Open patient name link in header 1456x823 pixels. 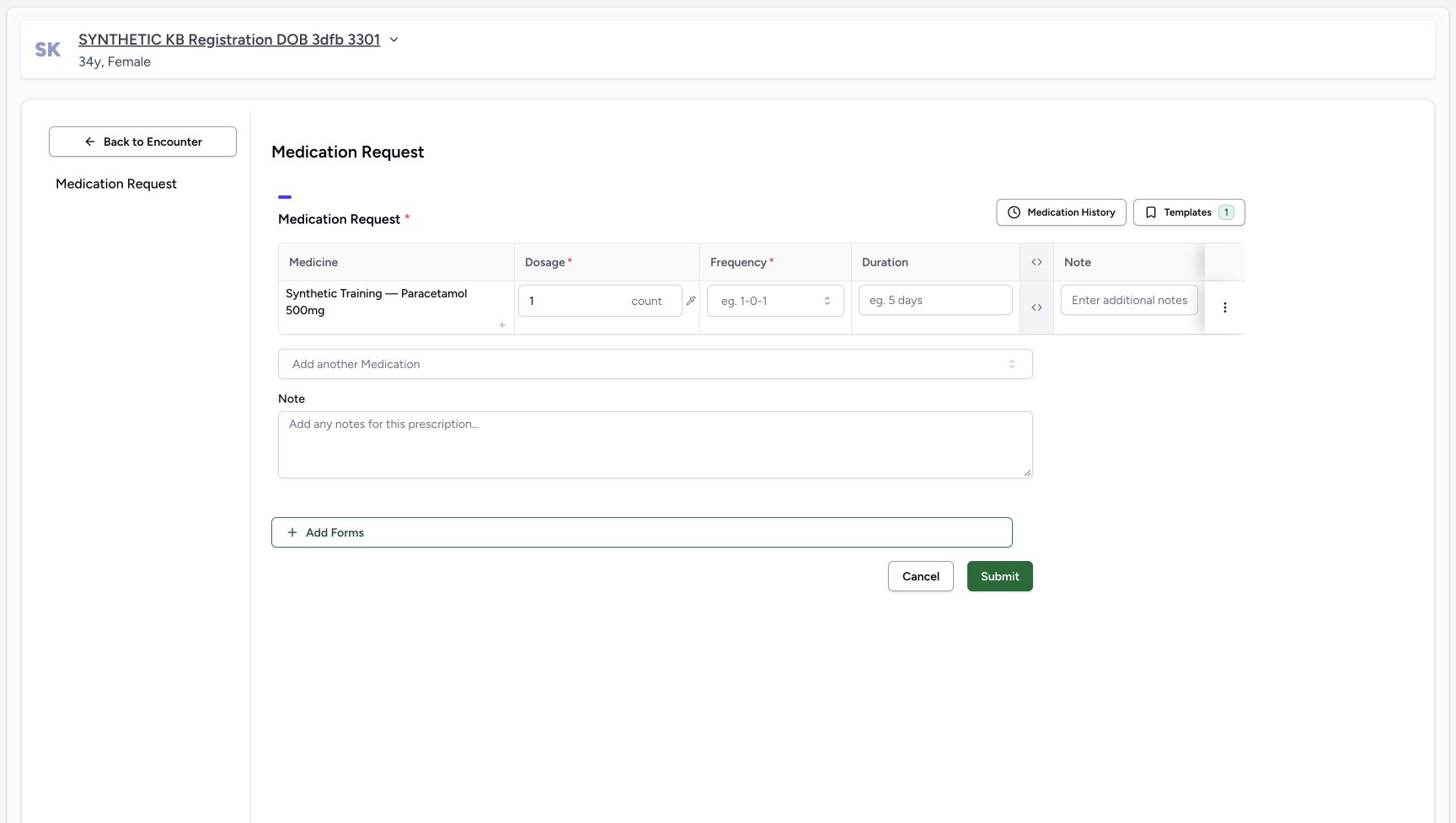[x=229, y=40]
